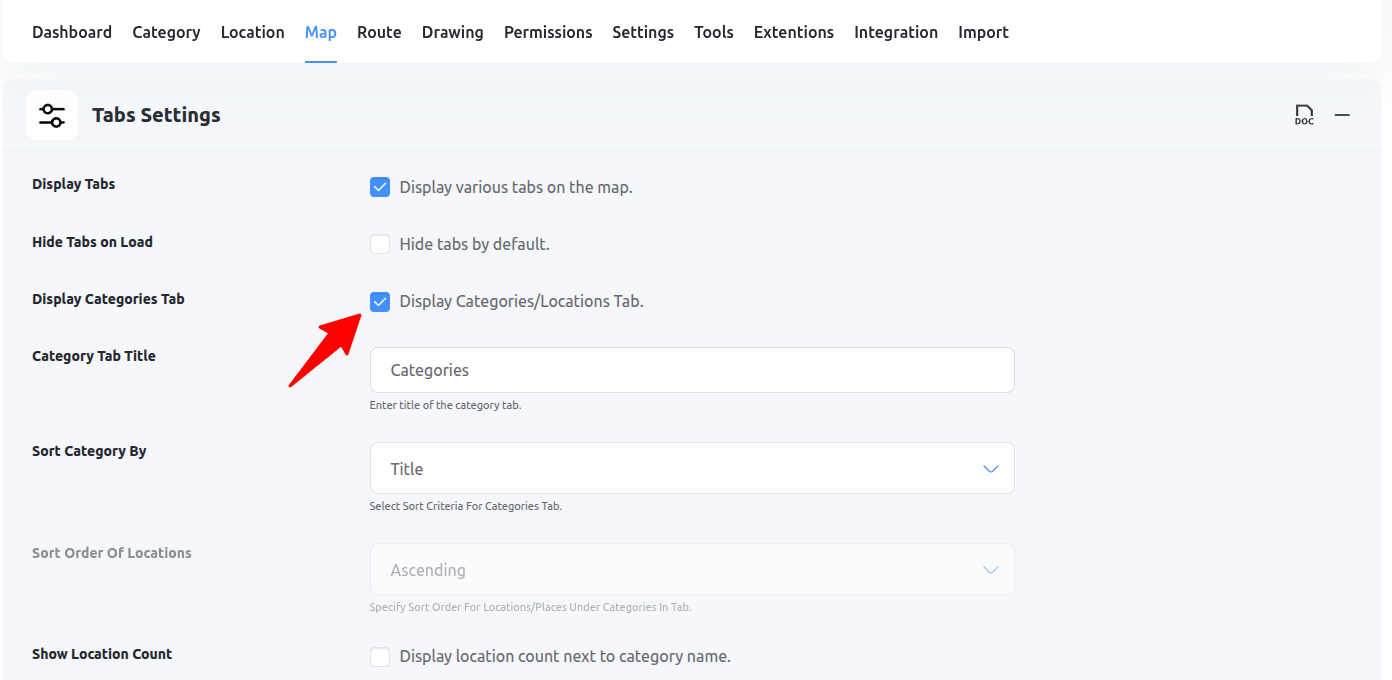Disable the Display Categories/Locations Tab option

(380, 301)
